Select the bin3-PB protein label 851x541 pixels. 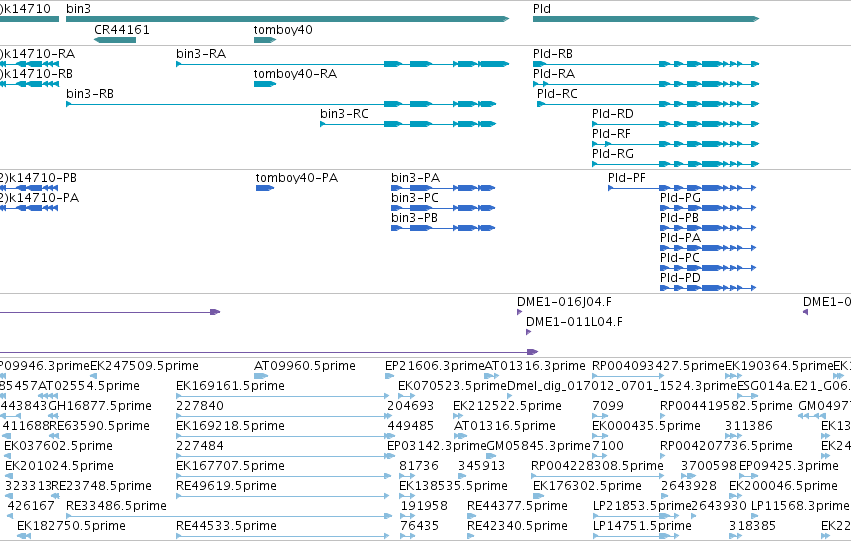click(x=414, y=218)
